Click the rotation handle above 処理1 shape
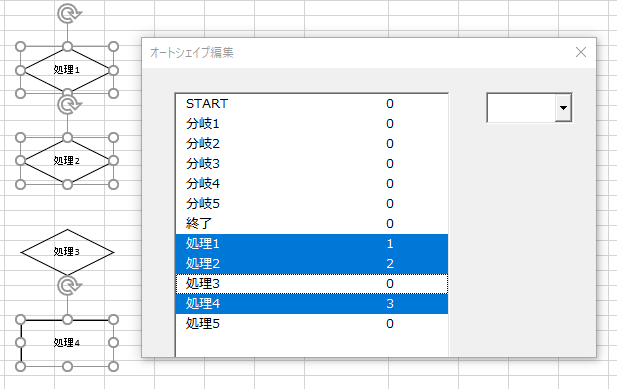617x389 pixels. [x=68, y=13]
